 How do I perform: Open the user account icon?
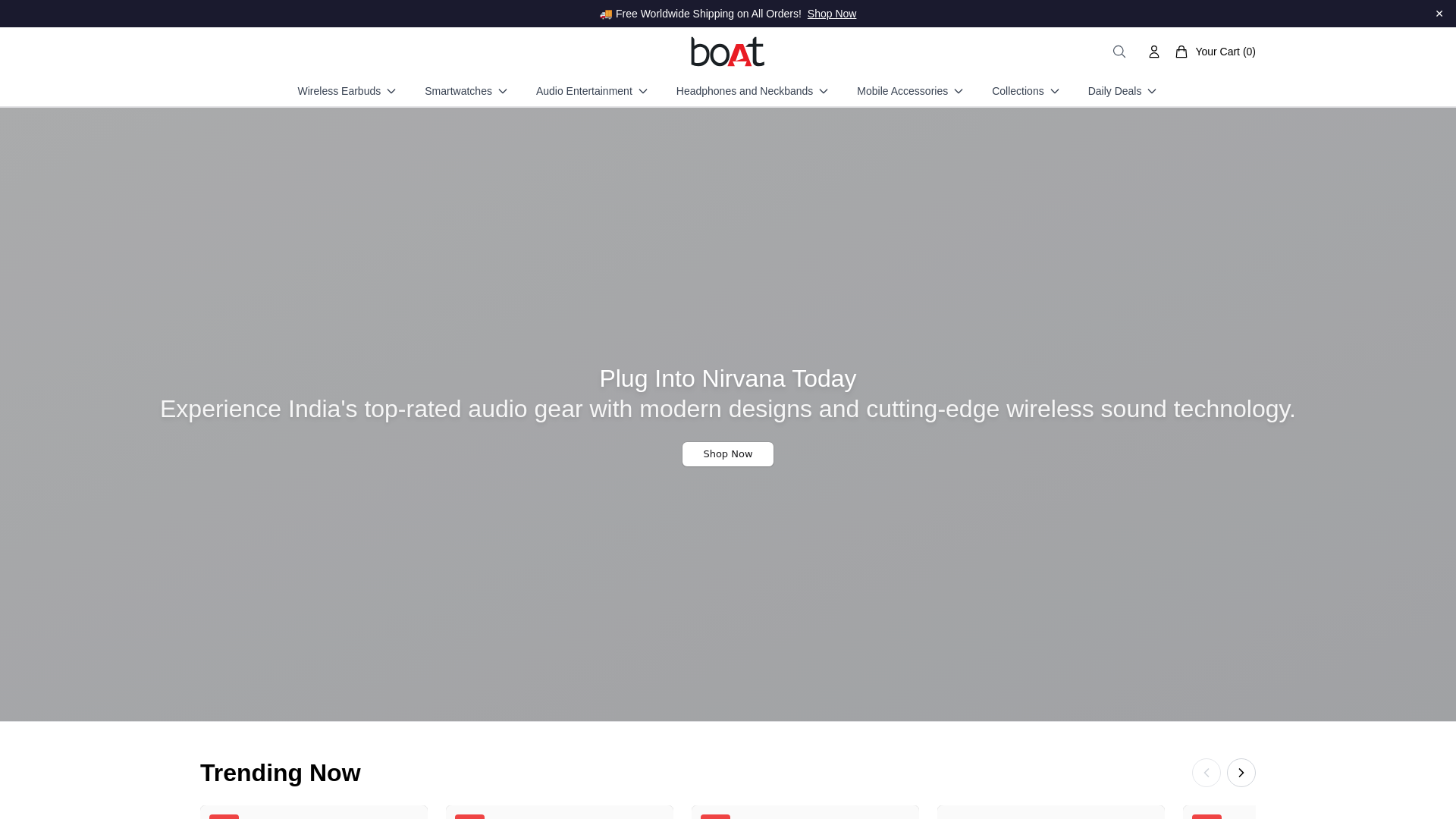click(x=1154, y=52)
